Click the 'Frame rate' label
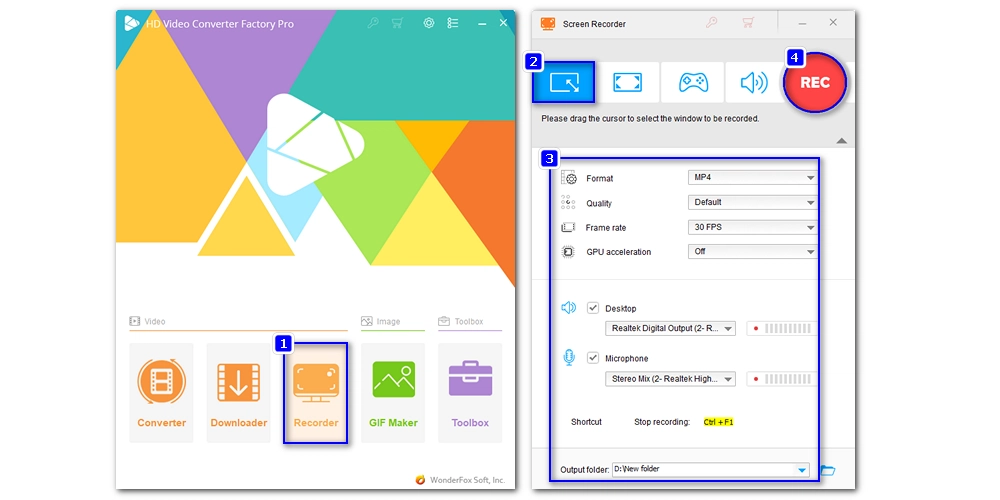 (x=606, y=228)
